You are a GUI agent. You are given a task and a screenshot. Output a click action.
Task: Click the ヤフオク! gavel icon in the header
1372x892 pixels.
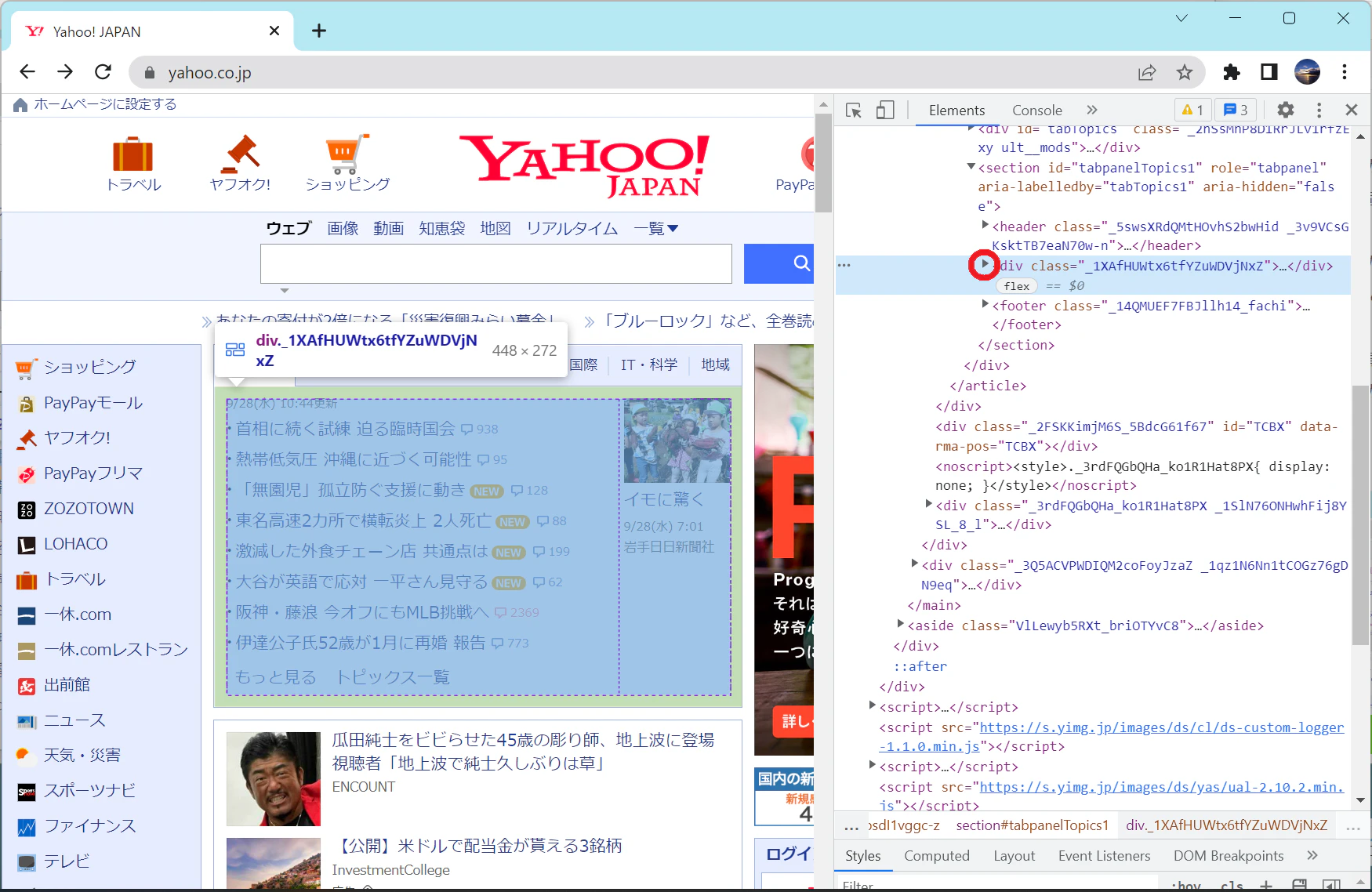tap(240, 154)
